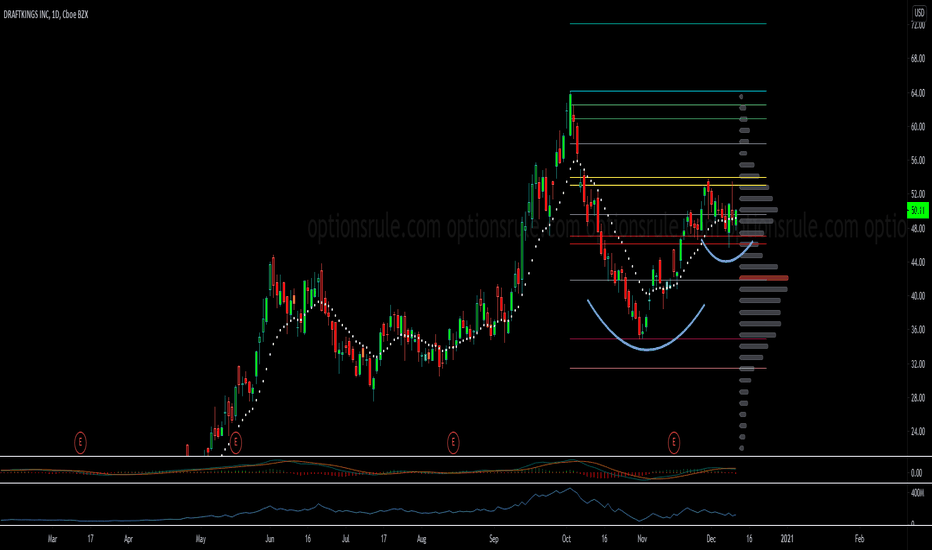Open the earnings E marker in early May
The width and height of the screenshot is (932, 550).
[235, 442]
